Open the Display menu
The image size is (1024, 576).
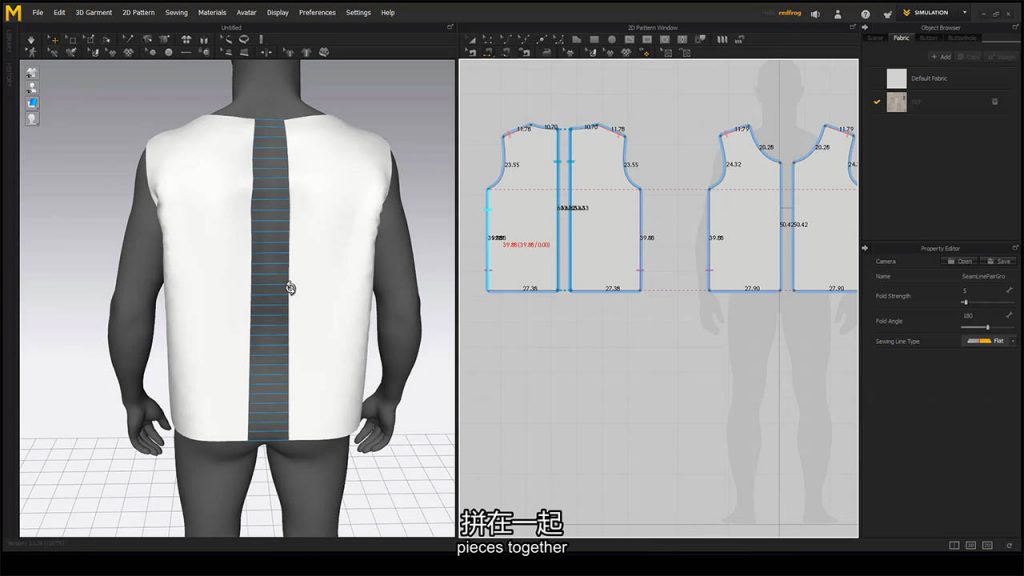(278, 12)
